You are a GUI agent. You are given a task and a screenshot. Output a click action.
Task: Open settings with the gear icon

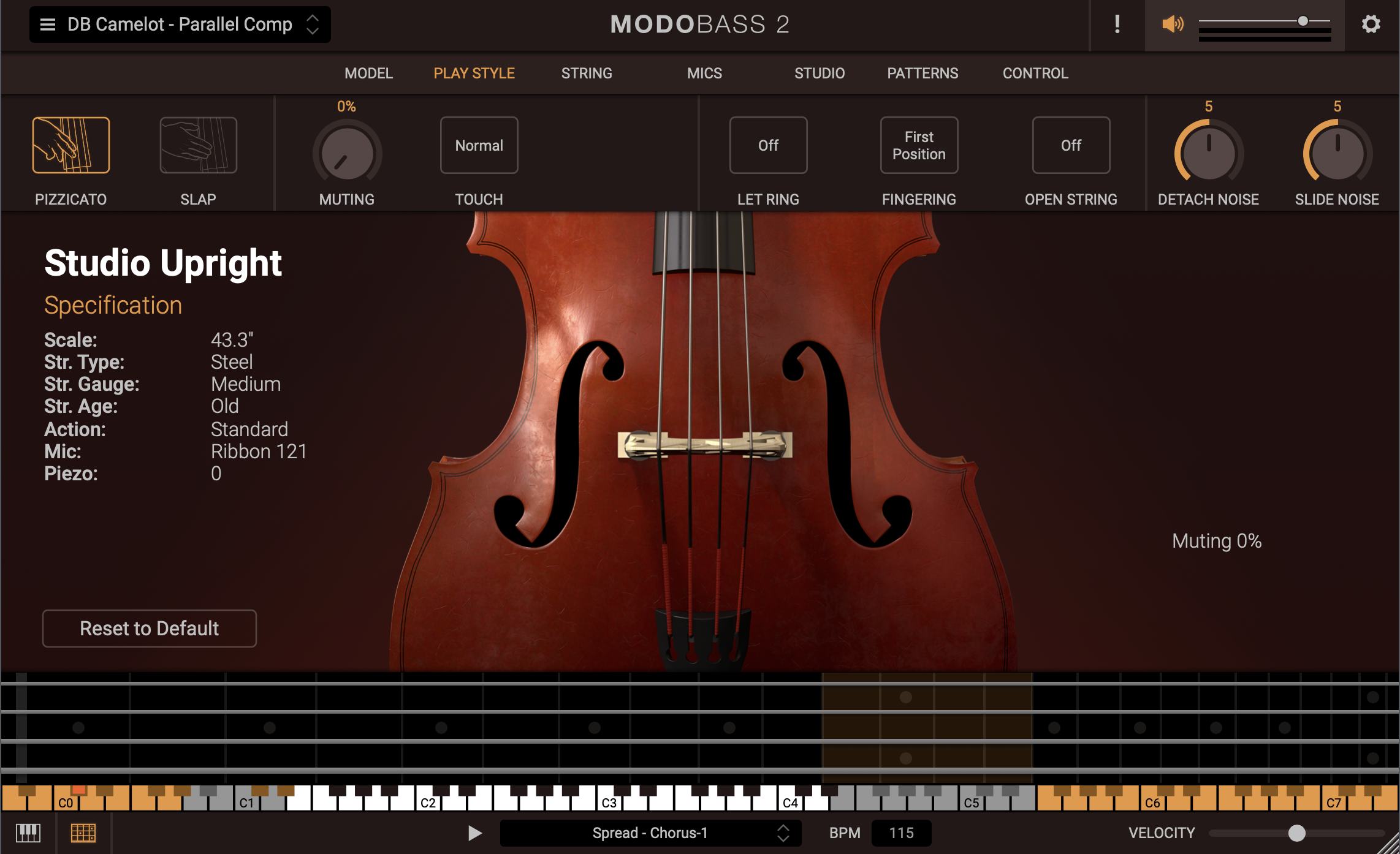(1371, 25)
